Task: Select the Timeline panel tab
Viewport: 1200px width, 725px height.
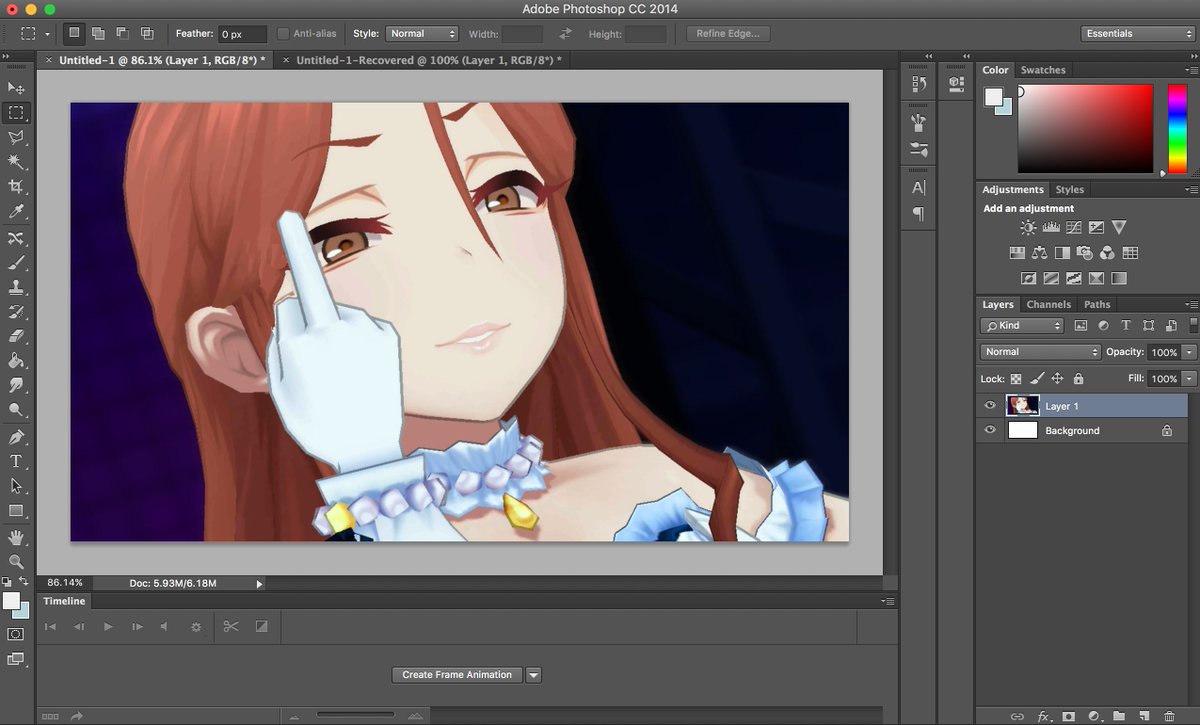Action: (x=64, y=601)
